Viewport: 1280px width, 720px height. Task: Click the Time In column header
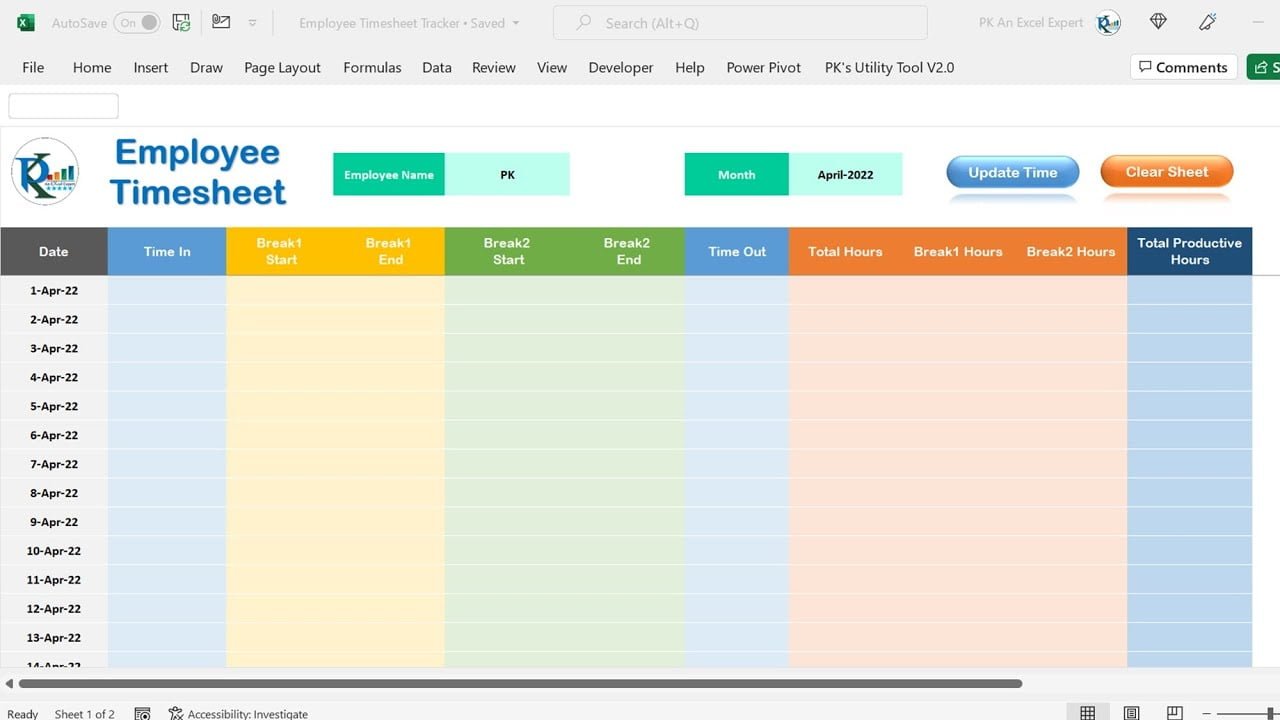pyautogui.click(x=167, y=251)
